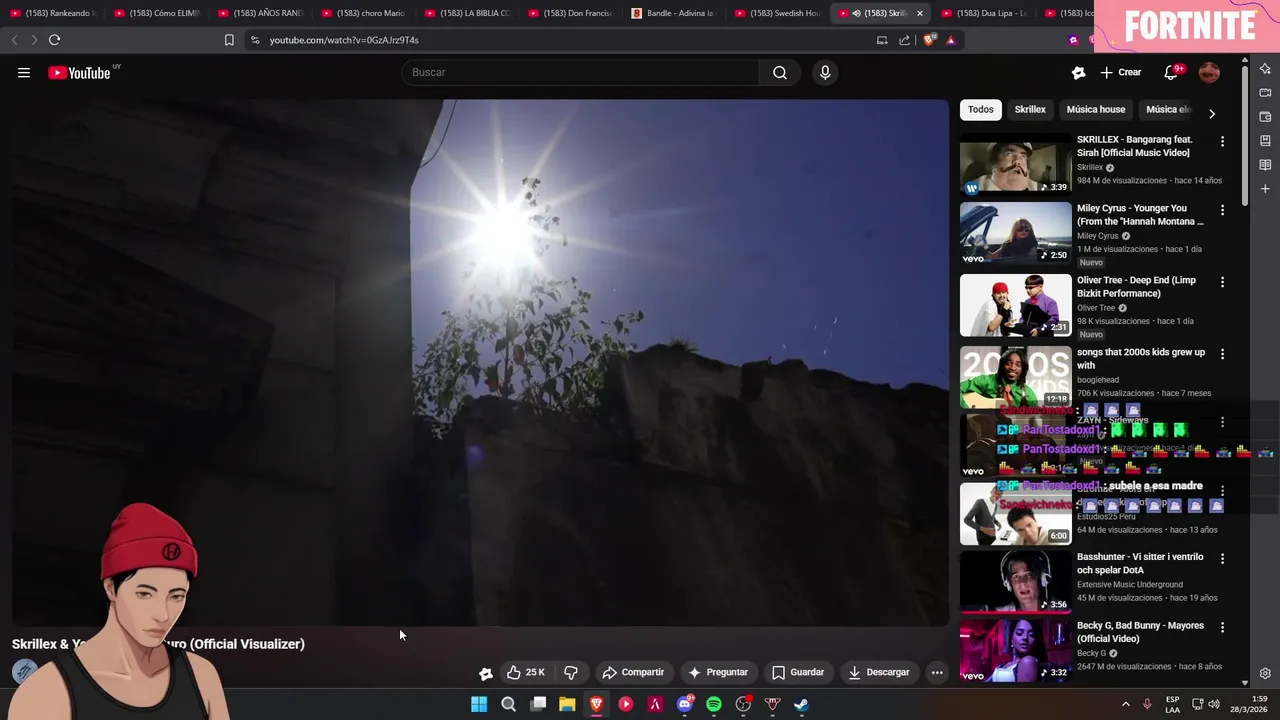
Task: Open Brave Leo AI sidebar sparkle icon
Action: point(1265,69)
